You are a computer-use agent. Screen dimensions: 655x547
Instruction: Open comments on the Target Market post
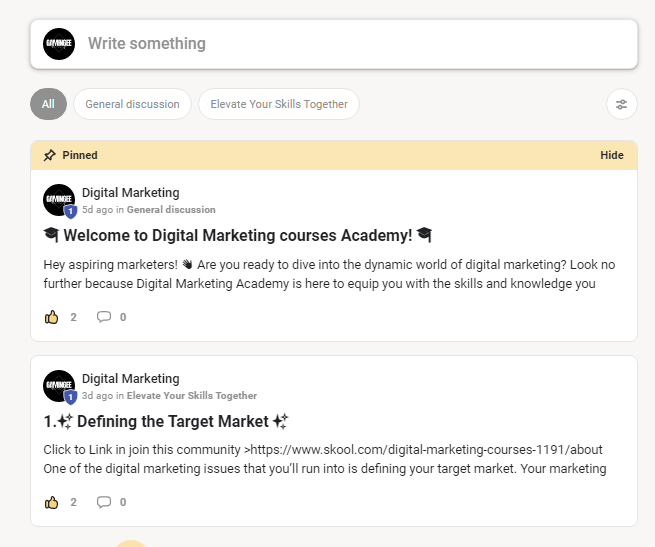tap(104, 502)
